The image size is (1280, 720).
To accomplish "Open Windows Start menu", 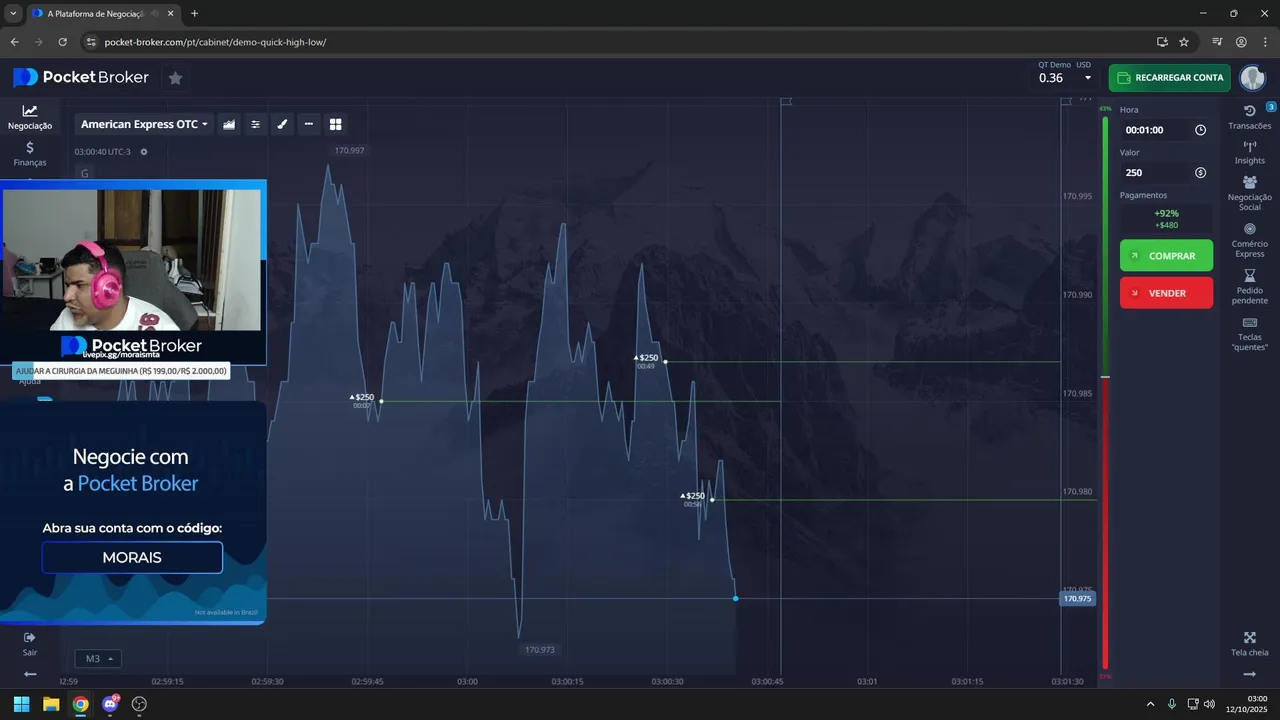I will pos(21,704).
